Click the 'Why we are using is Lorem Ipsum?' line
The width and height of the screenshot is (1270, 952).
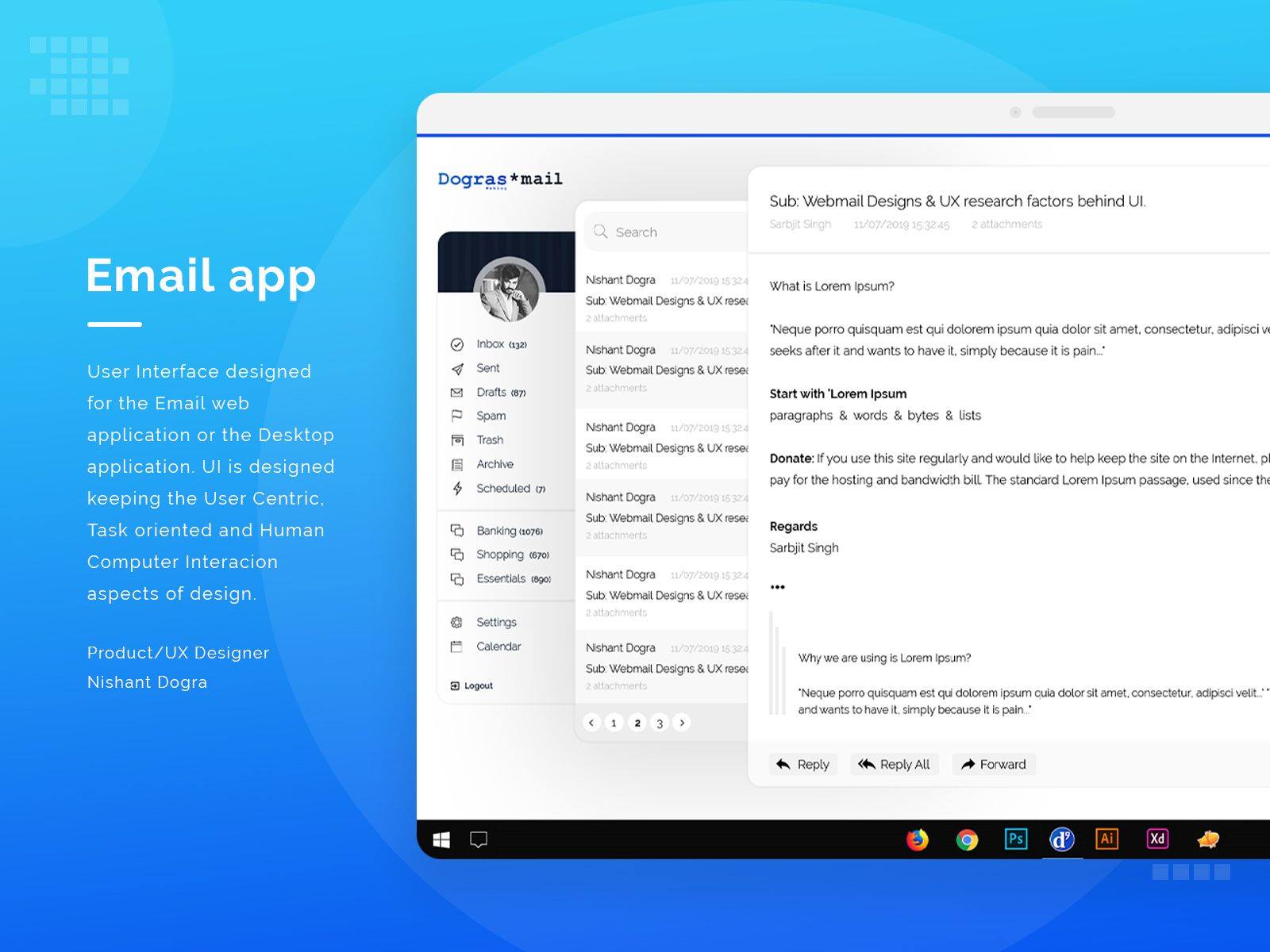tap(884, 658)
